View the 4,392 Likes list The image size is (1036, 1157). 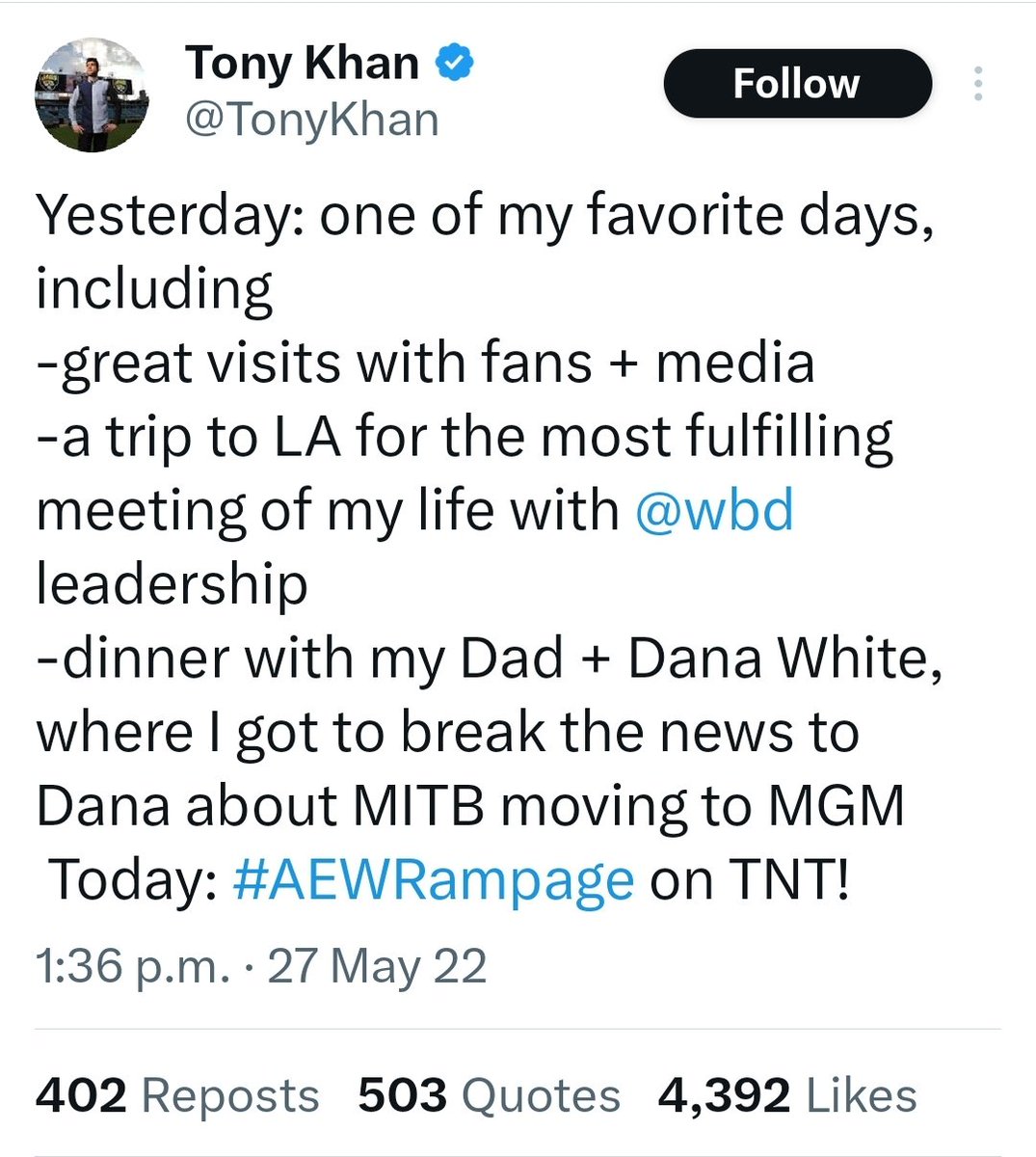click(x=786, y=1096)
